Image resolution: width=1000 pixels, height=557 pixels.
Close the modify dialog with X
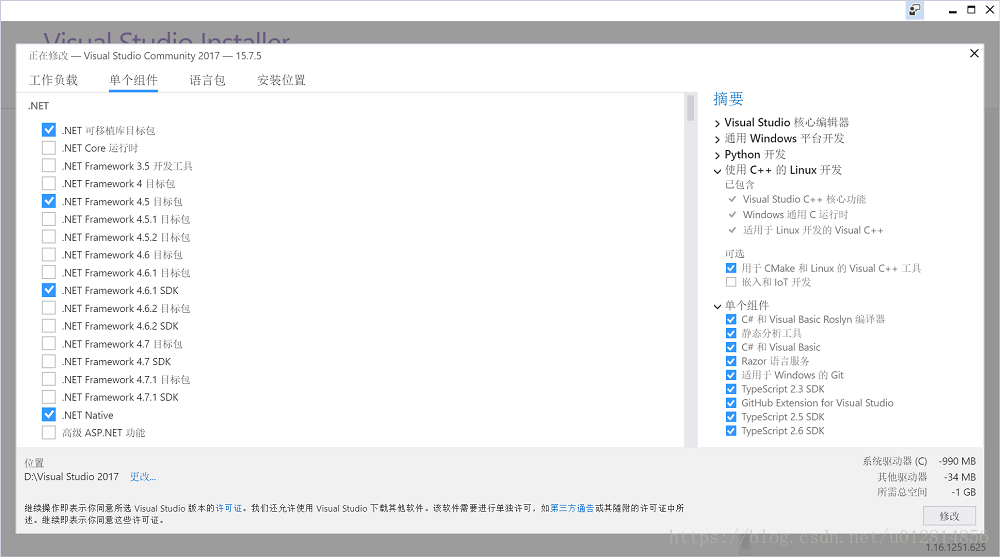[x=974, y=54]
